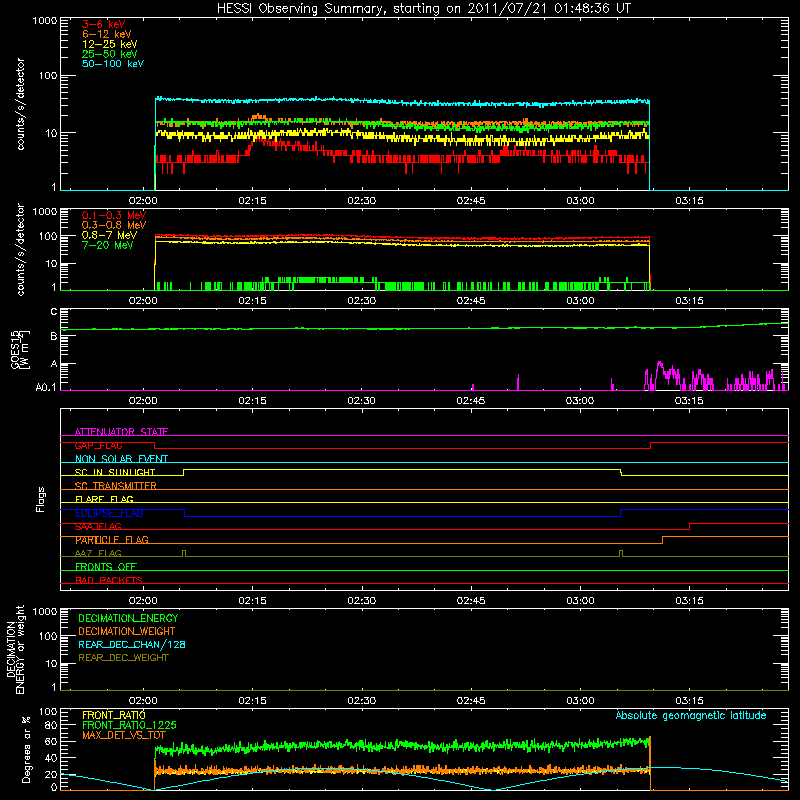Click the 1000 tick on keV panel axis
The width and height of the screenshot is (800, 800).
pyautogui.click(x=45, y=21)
